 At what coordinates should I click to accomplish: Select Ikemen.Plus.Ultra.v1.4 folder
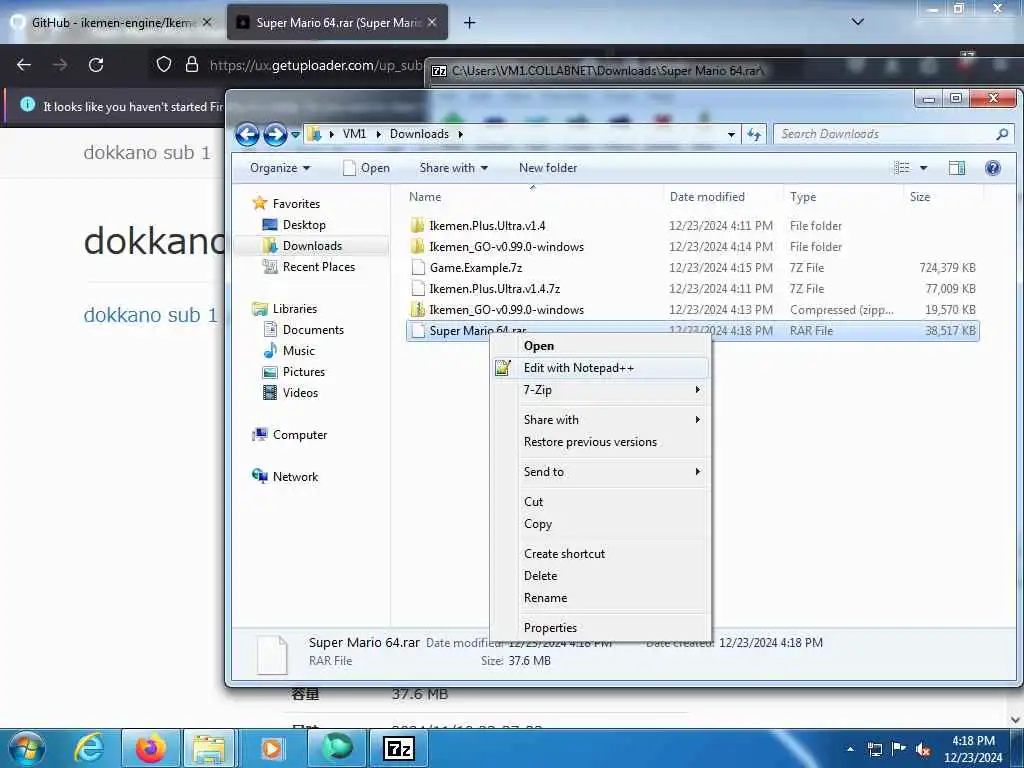pos(692,226)
